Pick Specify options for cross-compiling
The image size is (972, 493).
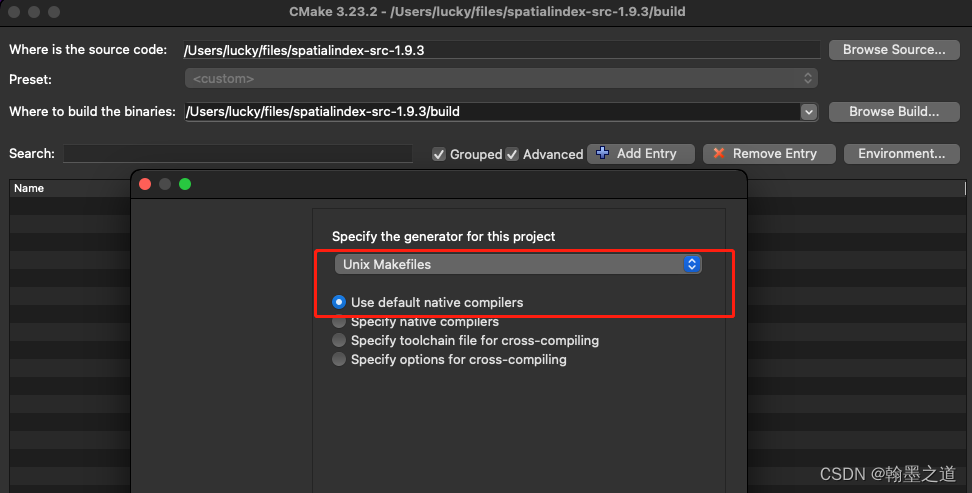tap(340, 360)
